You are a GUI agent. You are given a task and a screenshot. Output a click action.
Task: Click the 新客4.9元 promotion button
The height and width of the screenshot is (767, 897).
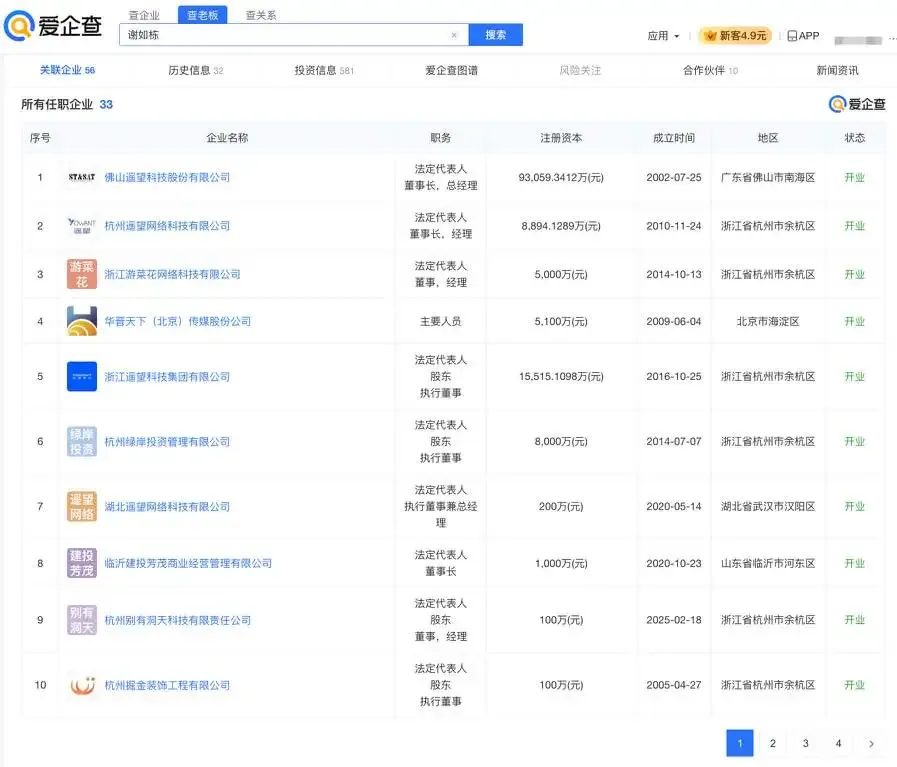point(735,36)
